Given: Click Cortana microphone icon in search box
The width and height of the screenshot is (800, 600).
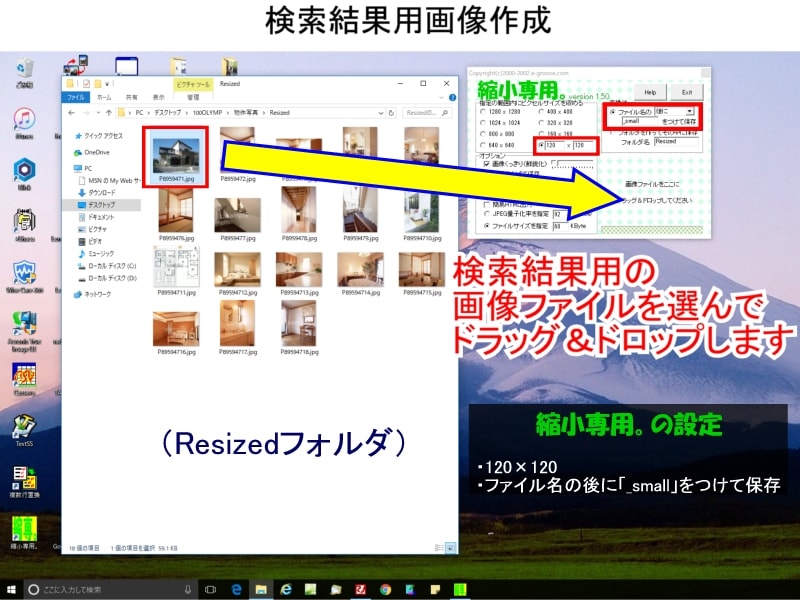Looking at the screenshot, I should pyautogui.click(x=188, y=589).
